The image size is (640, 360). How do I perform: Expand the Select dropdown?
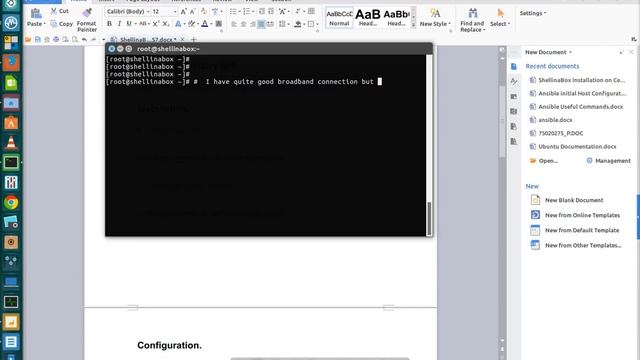point(509,24)
